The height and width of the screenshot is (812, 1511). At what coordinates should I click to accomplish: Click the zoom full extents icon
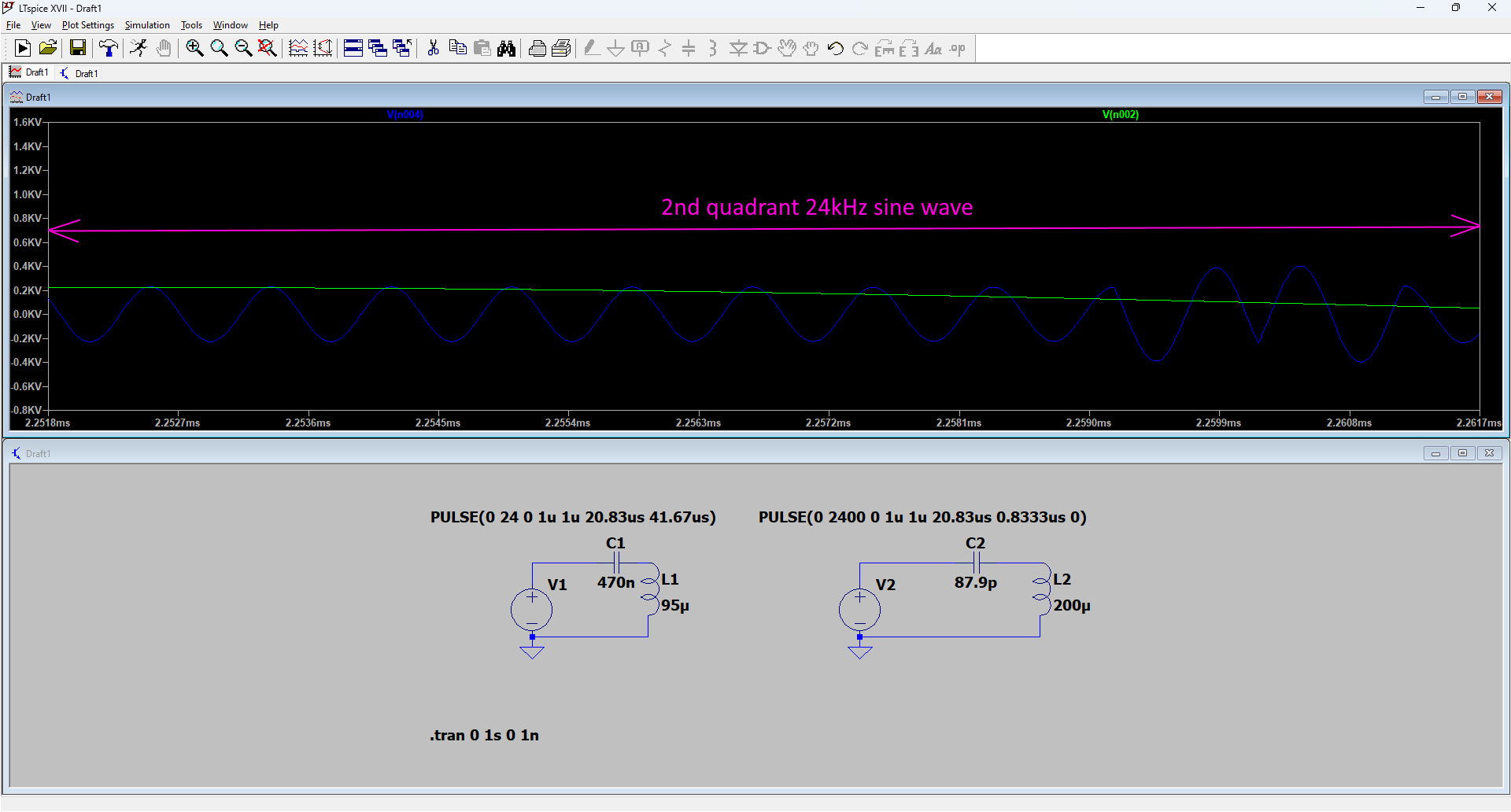click(x=268, y=49)
